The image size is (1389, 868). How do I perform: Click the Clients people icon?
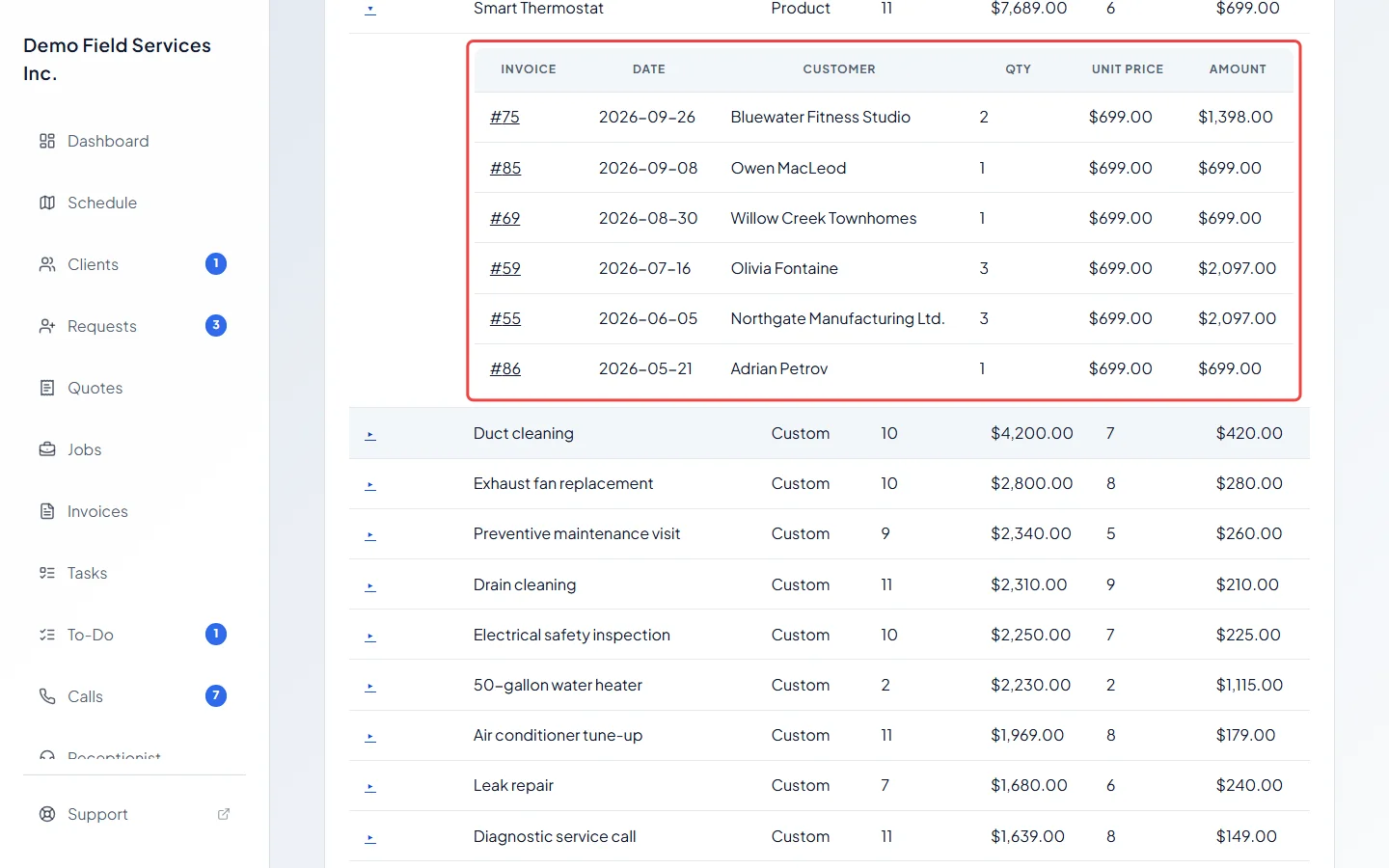[47, 264]
